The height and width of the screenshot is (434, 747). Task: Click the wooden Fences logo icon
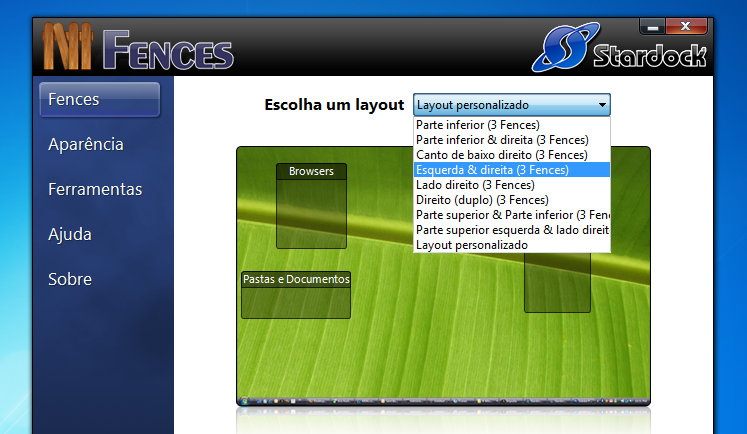click(x=67, y=46)
